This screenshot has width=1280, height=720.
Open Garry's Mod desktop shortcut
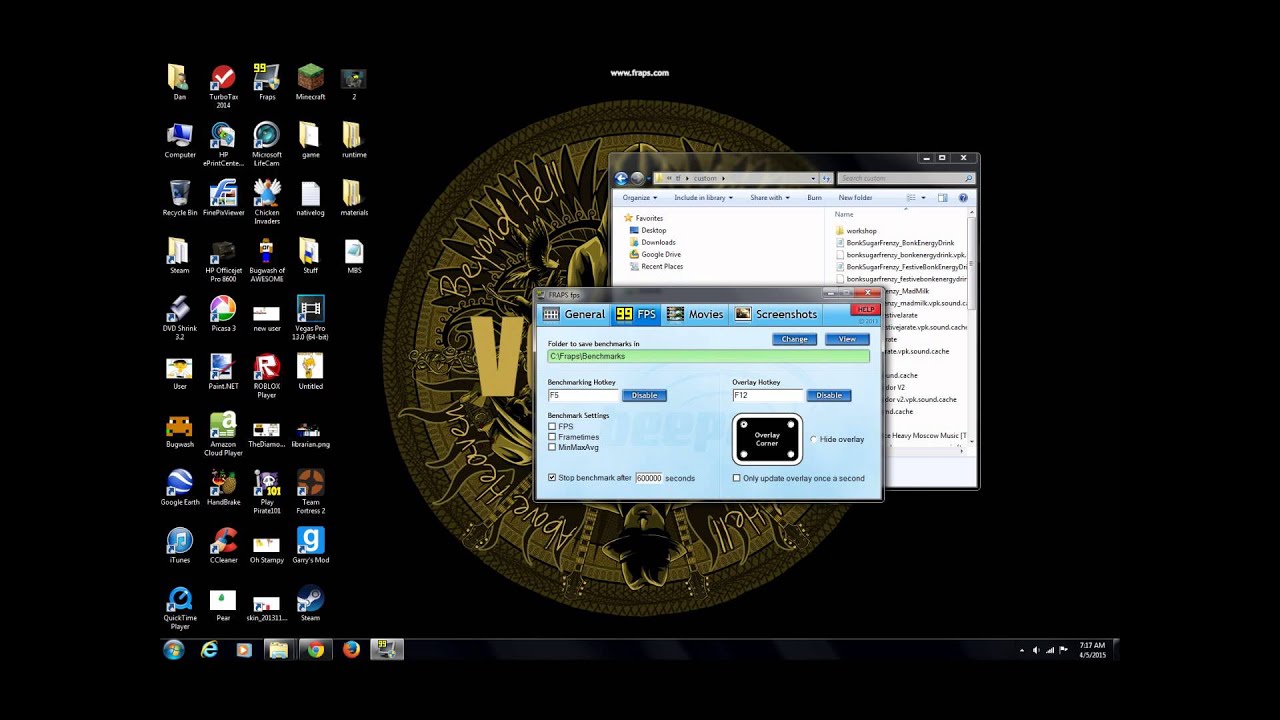coord(310,546)
